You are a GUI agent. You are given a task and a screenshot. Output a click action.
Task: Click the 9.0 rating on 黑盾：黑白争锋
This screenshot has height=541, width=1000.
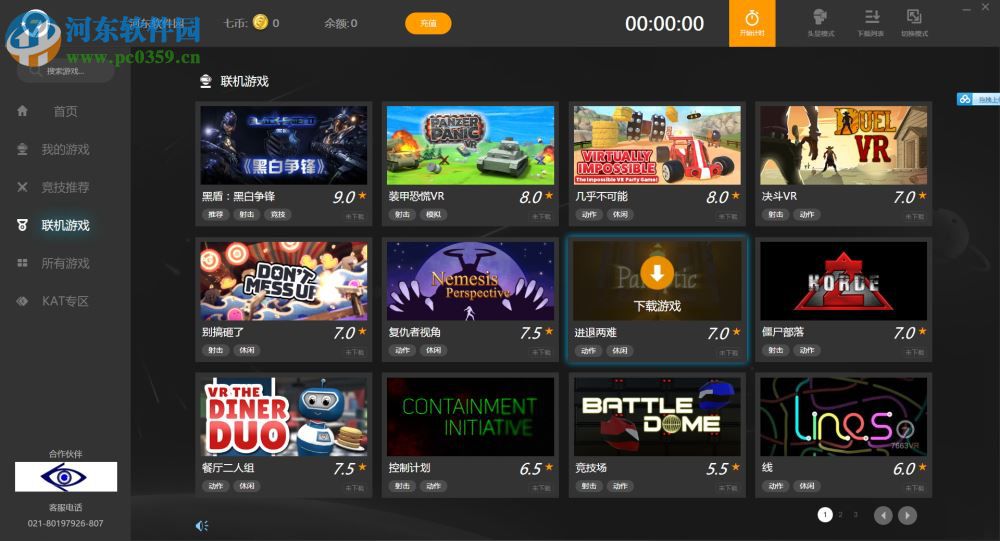pyautogui.click(x=344, y=197)
